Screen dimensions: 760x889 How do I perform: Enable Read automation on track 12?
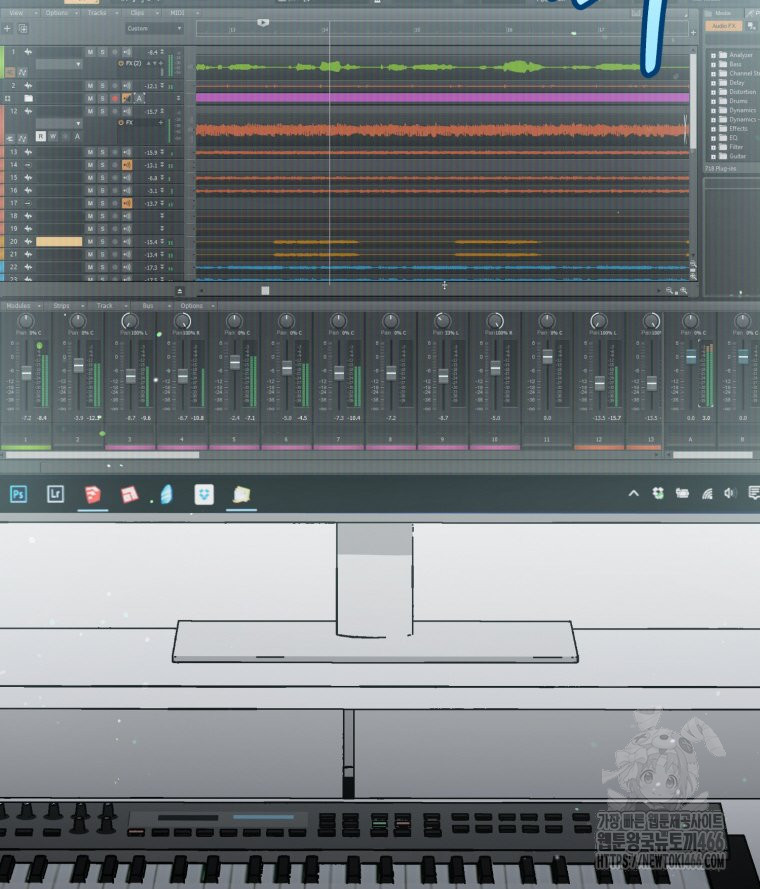point(40,136)
